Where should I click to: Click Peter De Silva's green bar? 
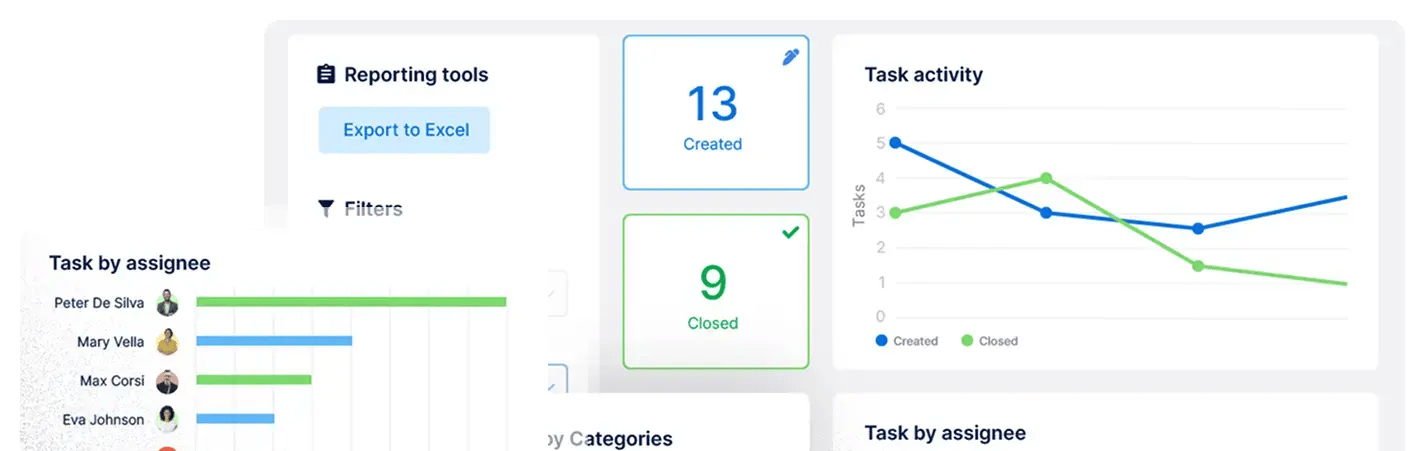(351, 302)
